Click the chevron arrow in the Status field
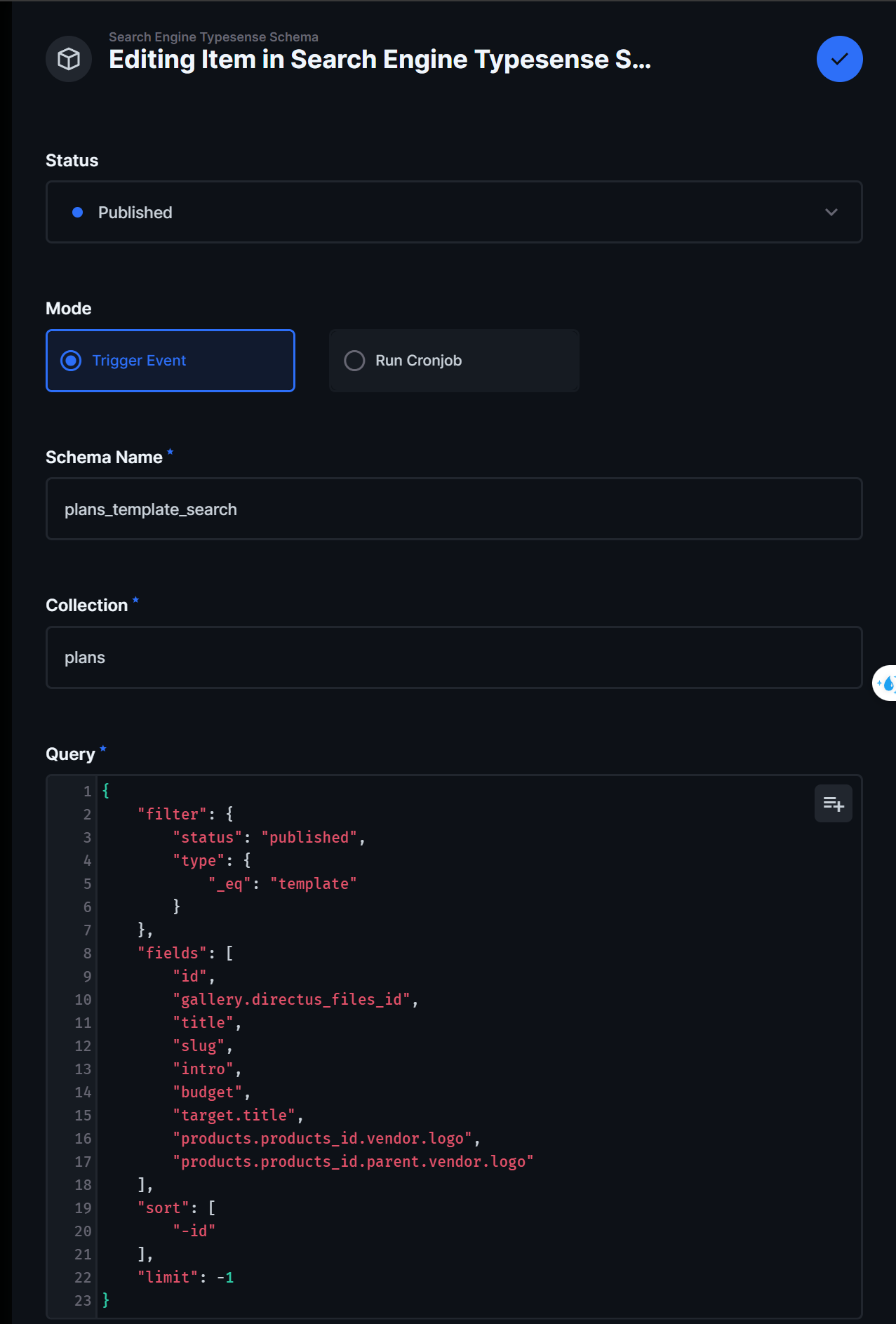Image resolution: width=896 pixels, height=1324 pixels. (x=831, y=213)
